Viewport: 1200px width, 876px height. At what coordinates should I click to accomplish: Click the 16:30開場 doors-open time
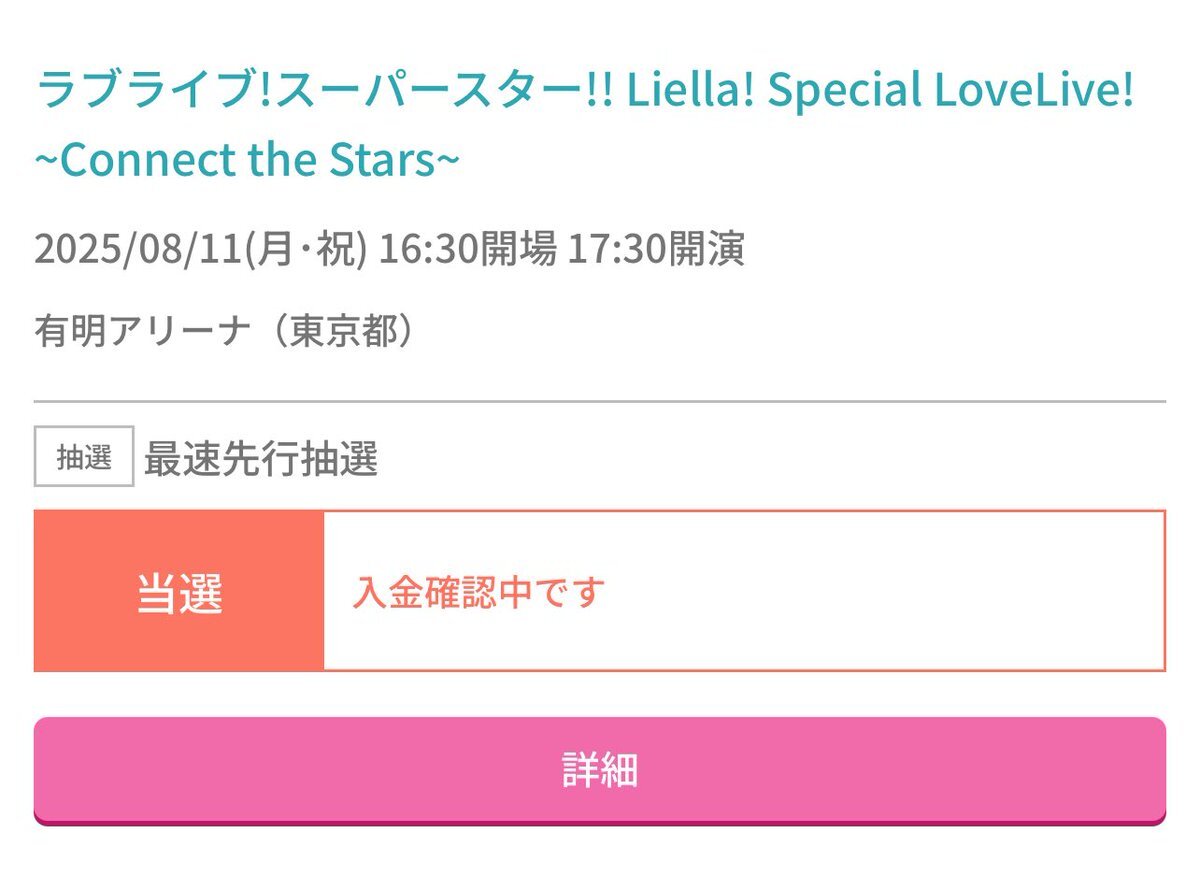coord(468,250)
